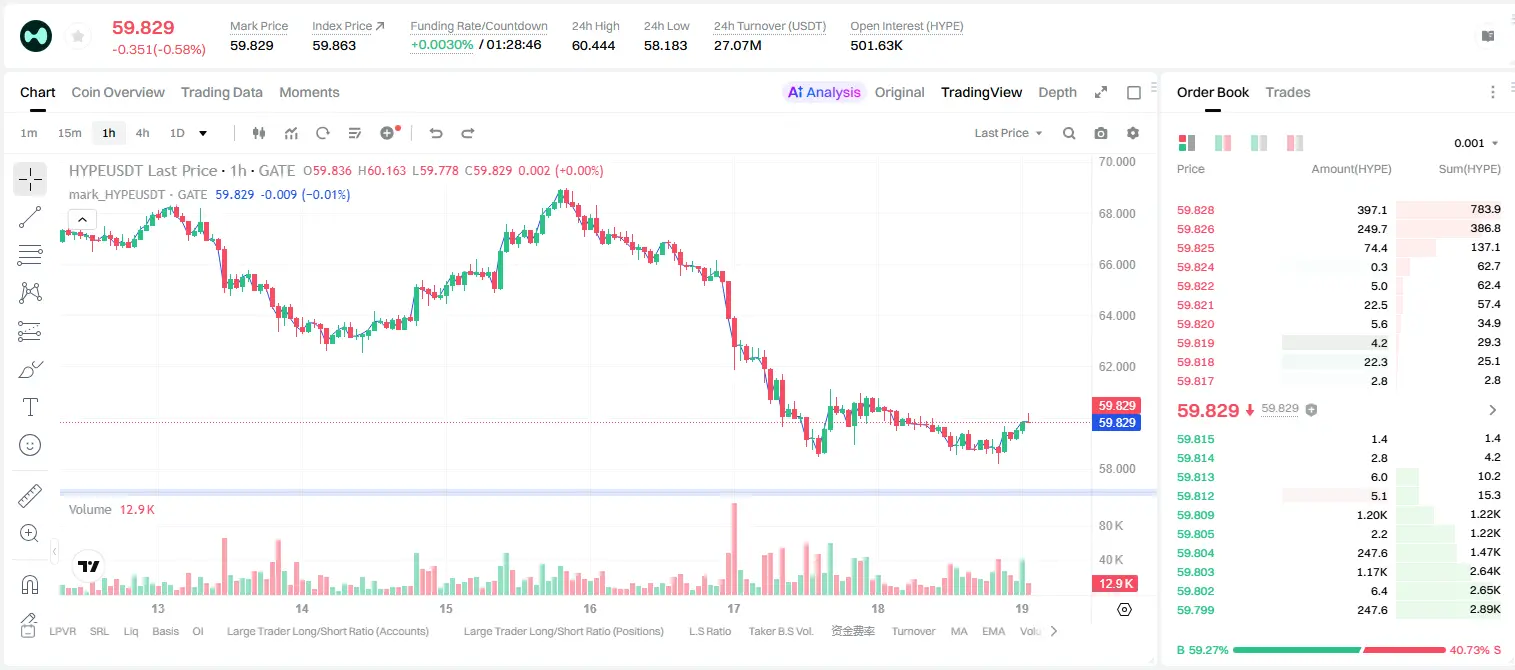Select the ruler measure tool
Image resolution: width=1515 pixels, height=670 pixels.
click(x=30, y=495)
